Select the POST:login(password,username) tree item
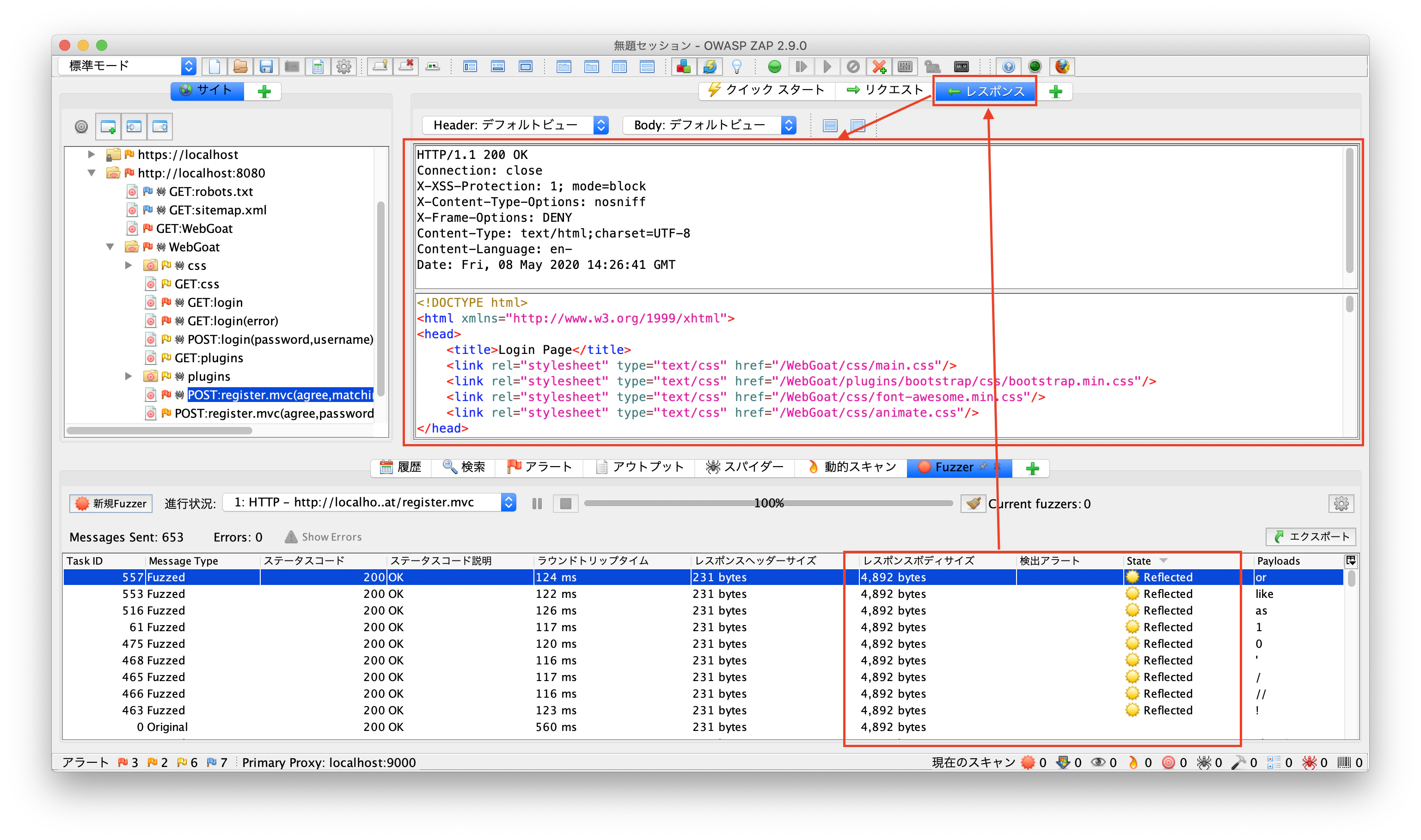This screenshot has width=1421, height=840. 280,339
